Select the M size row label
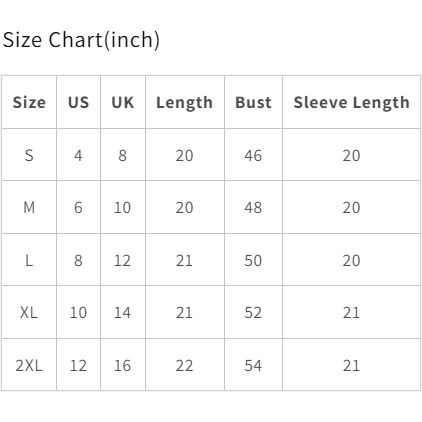This screenshot has width=422, height=422. pyautogui.click(x=29, y=207)
